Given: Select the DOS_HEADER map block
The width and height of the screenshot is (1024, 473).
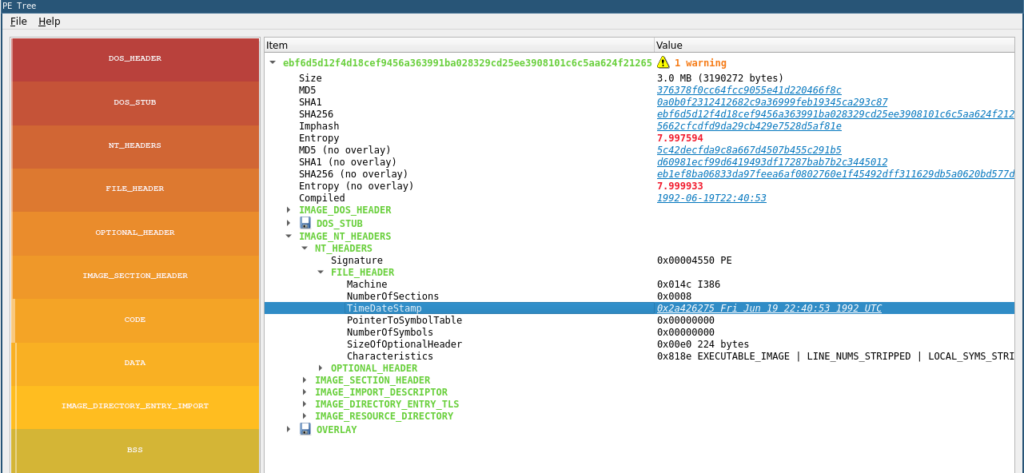Looking at the screenshot, I should [x=135, y=59].
